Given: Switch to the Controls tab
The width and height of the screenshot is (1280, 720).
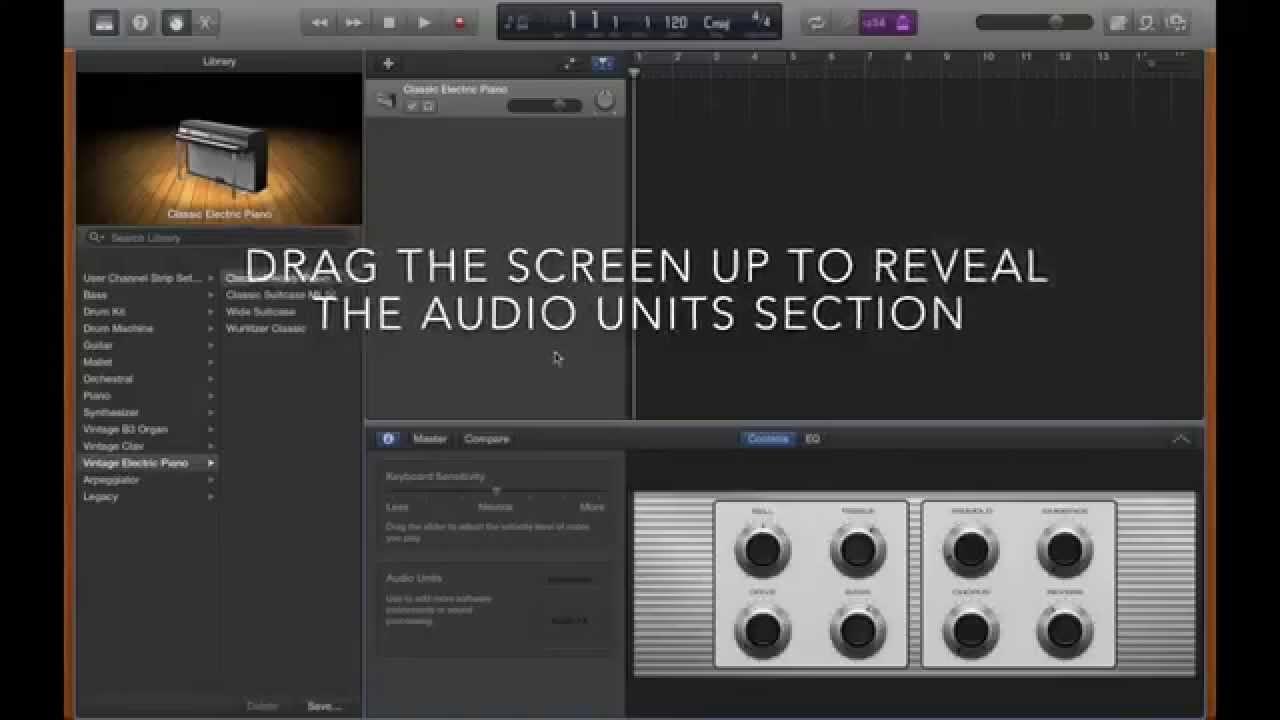Looking at the screenshot, I should tap(768, 439).
